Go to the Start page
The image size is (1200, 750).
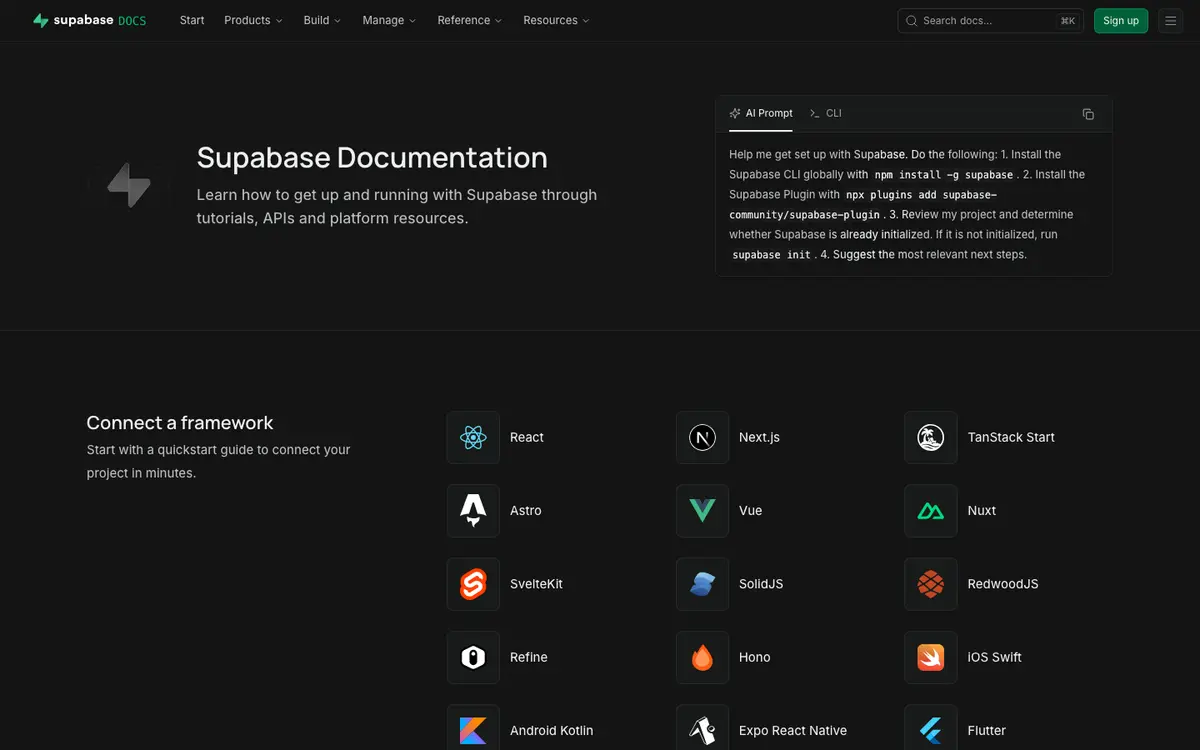tap(192, 20)
